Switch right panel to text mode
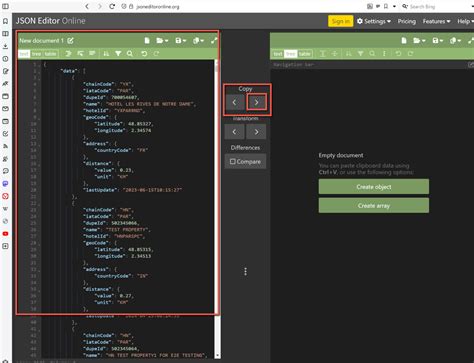This screenshot has height=363, width=474. click(x=278, y=54)
